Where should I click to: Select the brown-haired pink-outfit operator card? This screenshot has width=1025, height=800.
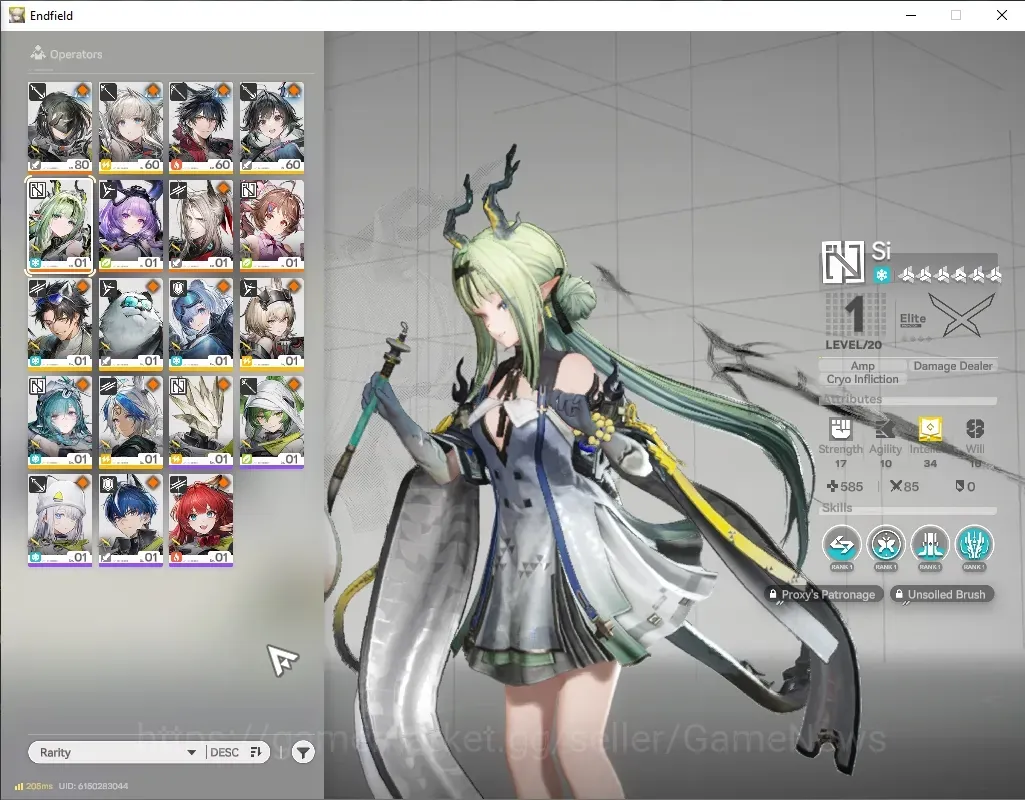(x=271, y=225)
